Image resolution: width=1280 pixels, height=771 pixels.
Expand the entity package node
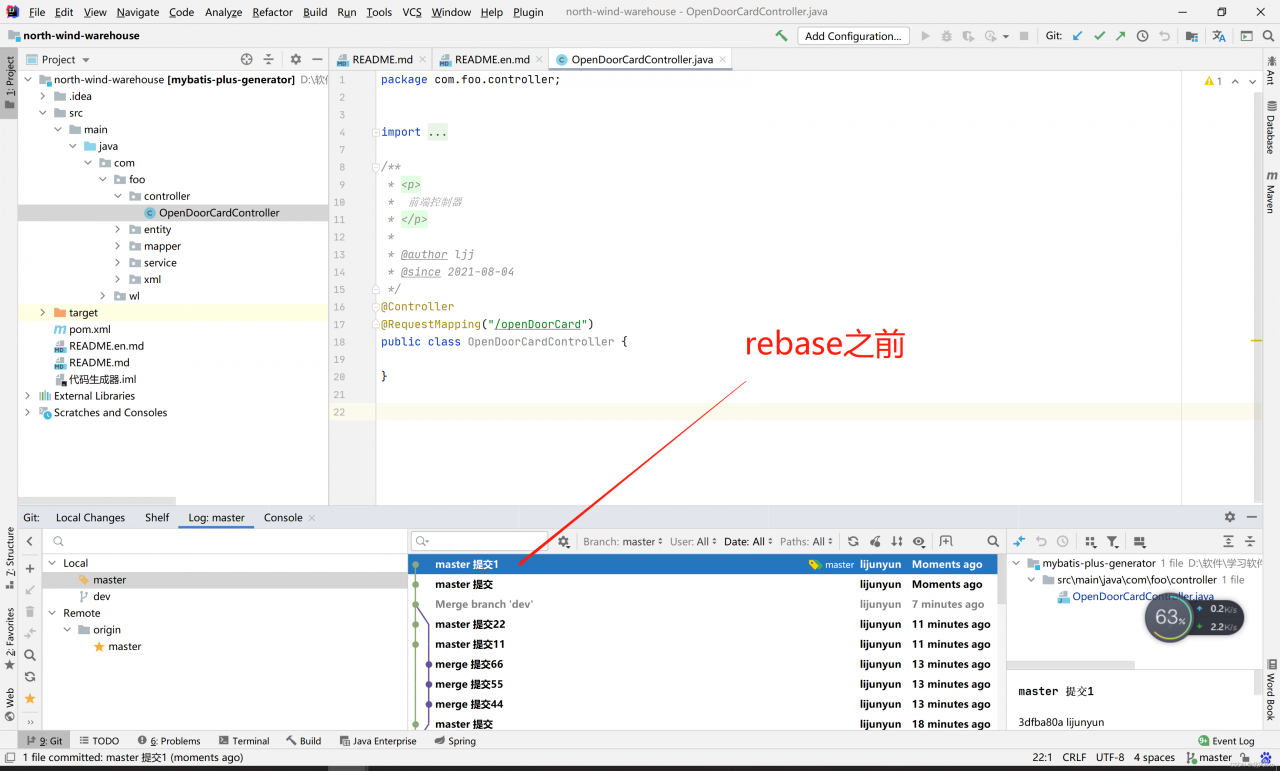118,229
